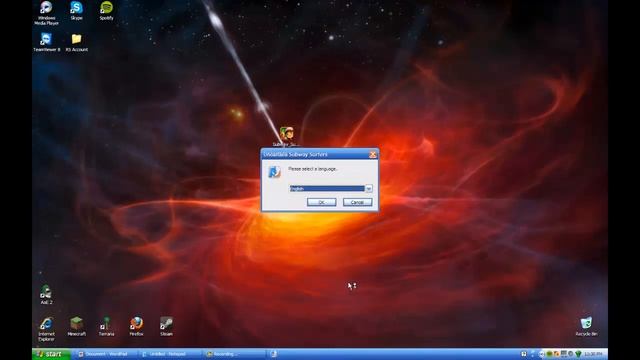Open the RS Account folder icon
This screenshot has height=360, width=640.
[77, 42]
